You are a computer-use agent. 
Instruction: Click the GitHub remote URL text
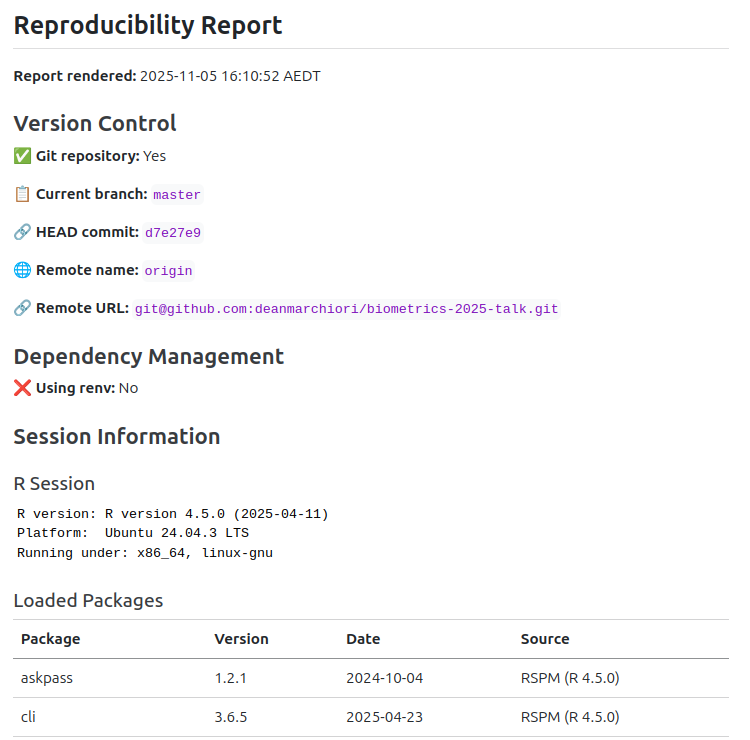click(x=346, y=309)
